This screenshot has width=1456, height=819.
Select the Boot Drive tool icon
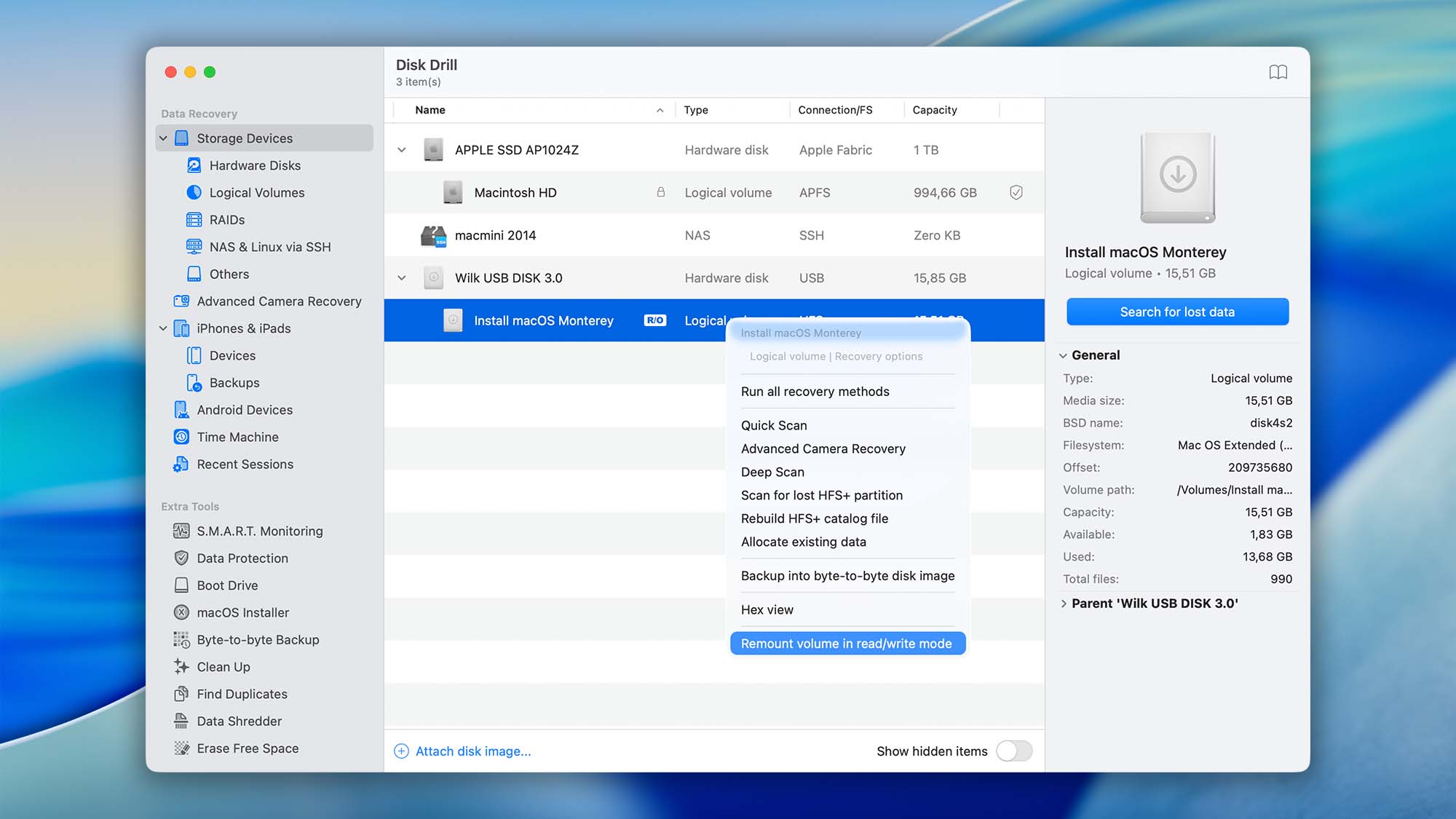[x=181, y=585]
